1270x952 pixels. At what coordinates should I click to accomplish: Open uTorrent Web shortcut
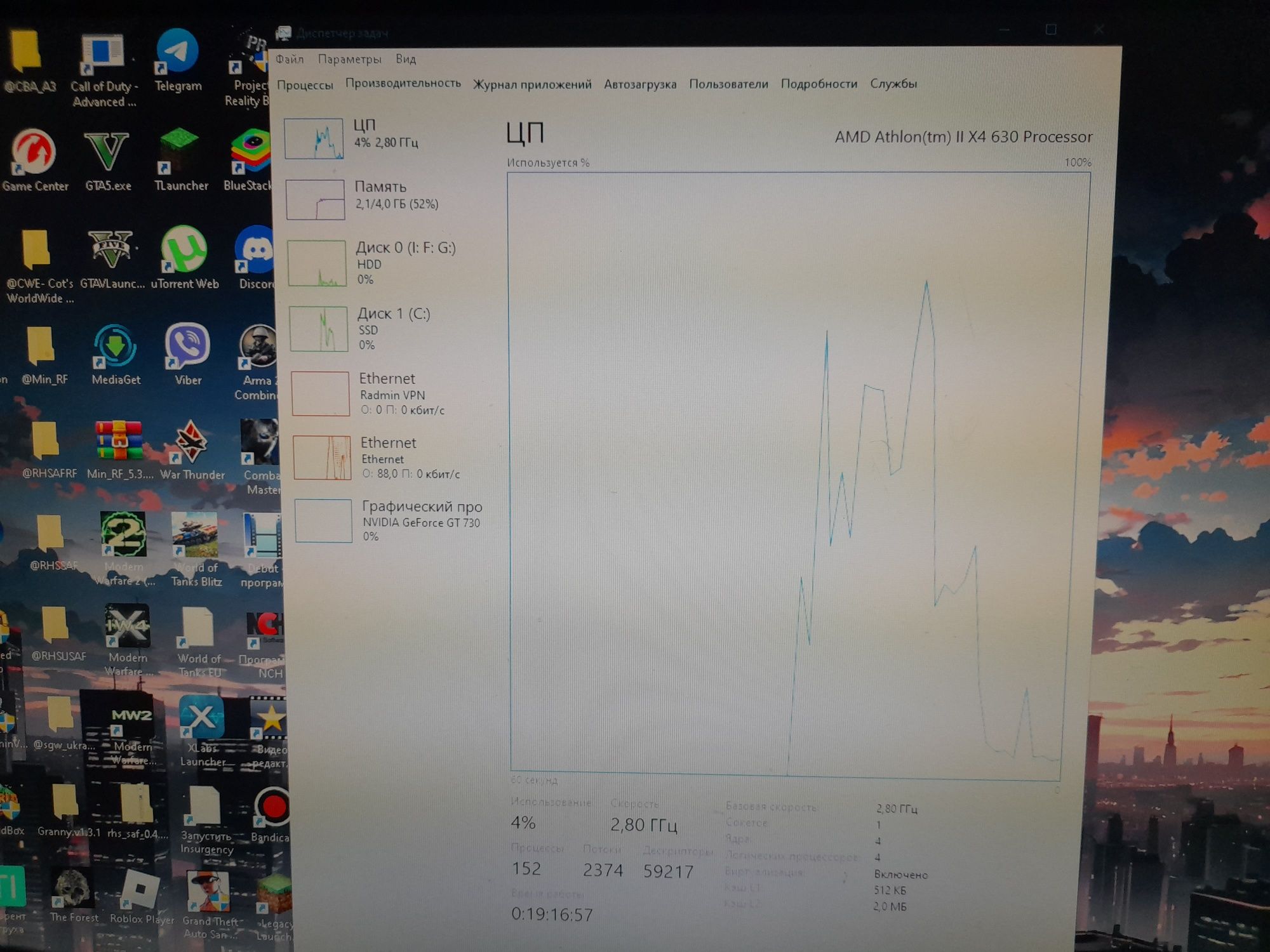pyautogui.click(x=184, y=258)
